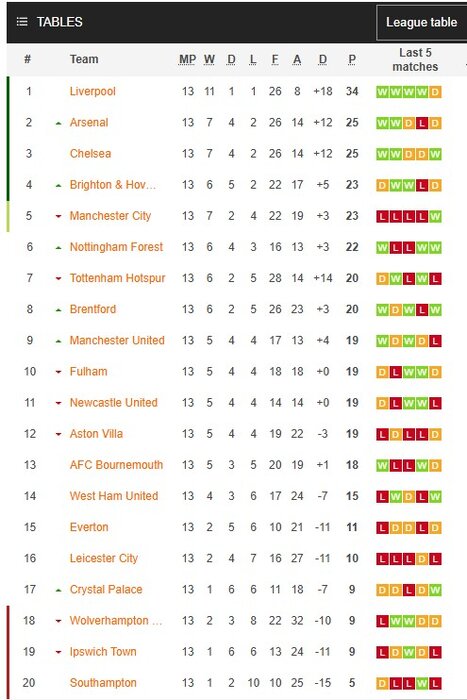The width and height of the screenshot is (467, 700).
Task: Select the League table tab
Action: point(421,22)
